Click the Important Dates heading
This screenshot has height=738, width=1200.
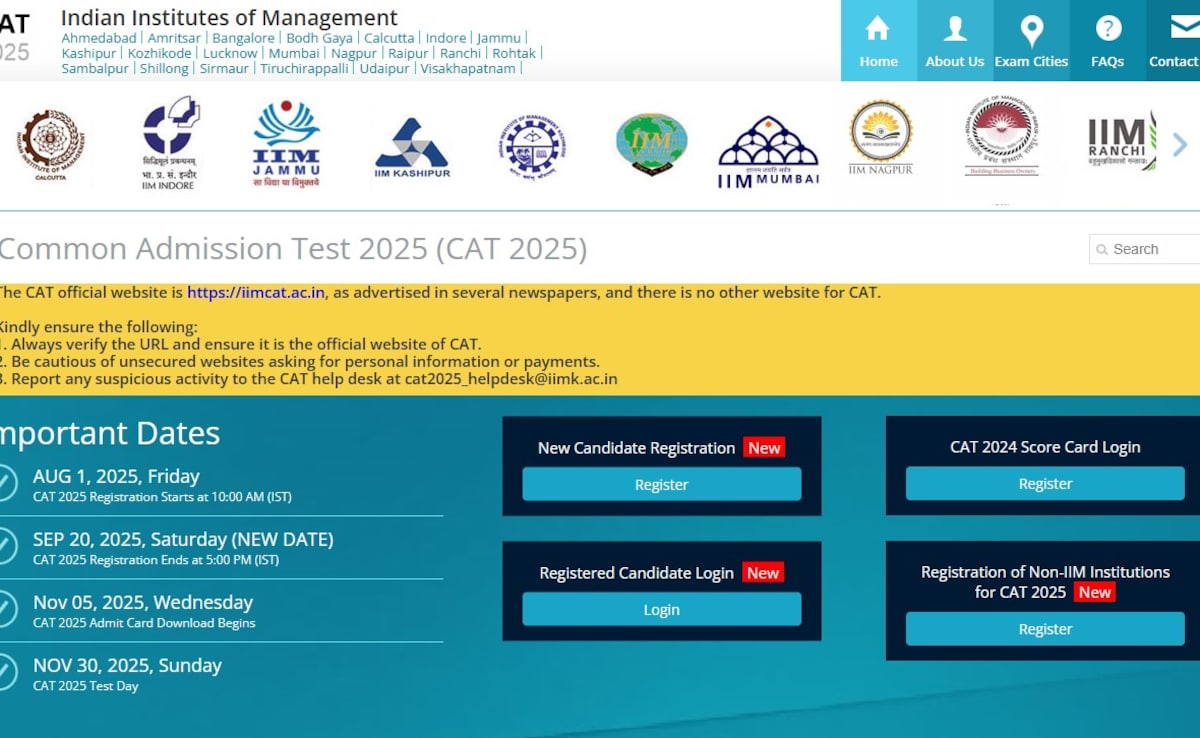click(x=110, y=433)
